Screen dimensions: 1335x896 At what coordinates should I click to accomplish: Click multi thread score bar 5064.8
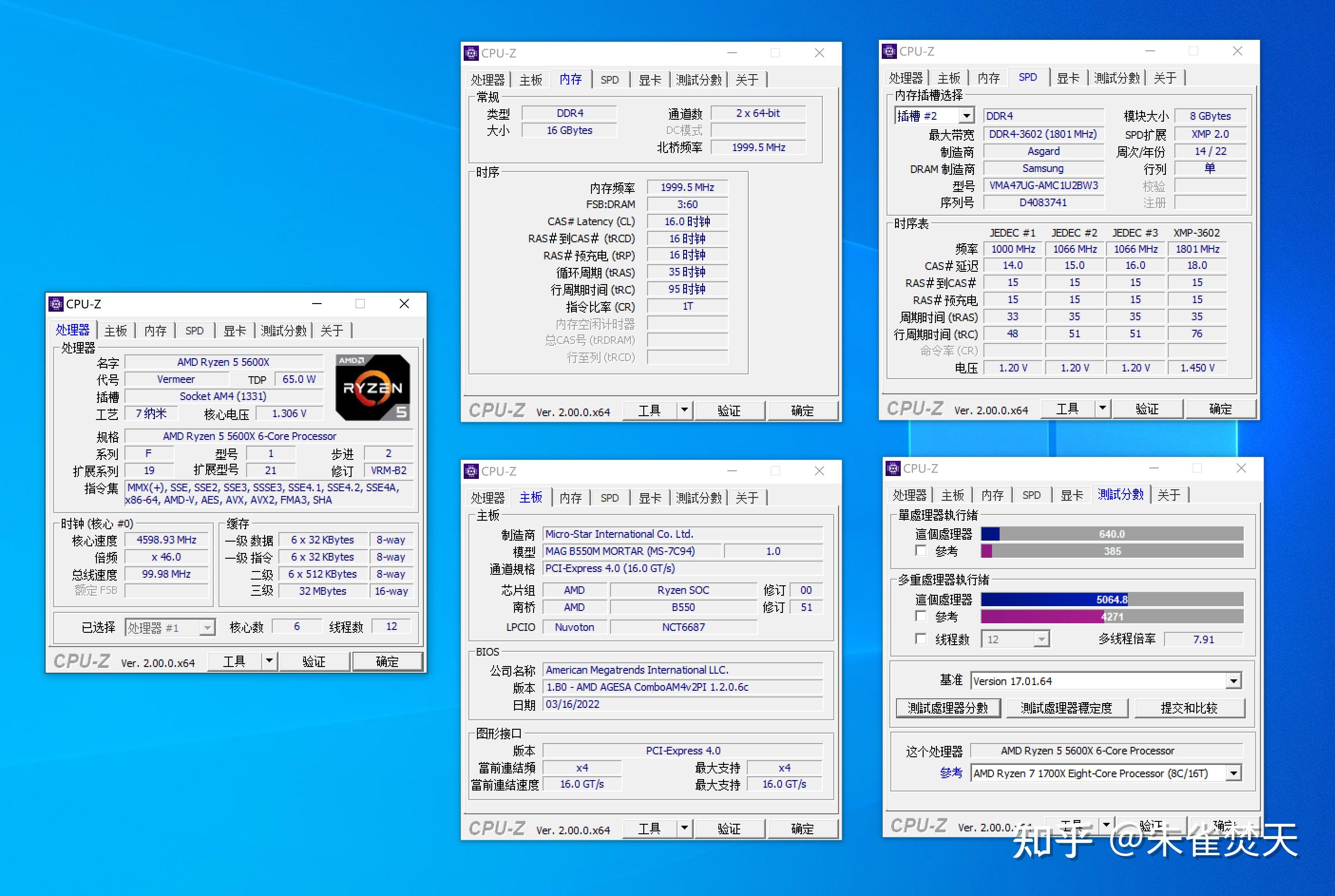[1112, 600]
